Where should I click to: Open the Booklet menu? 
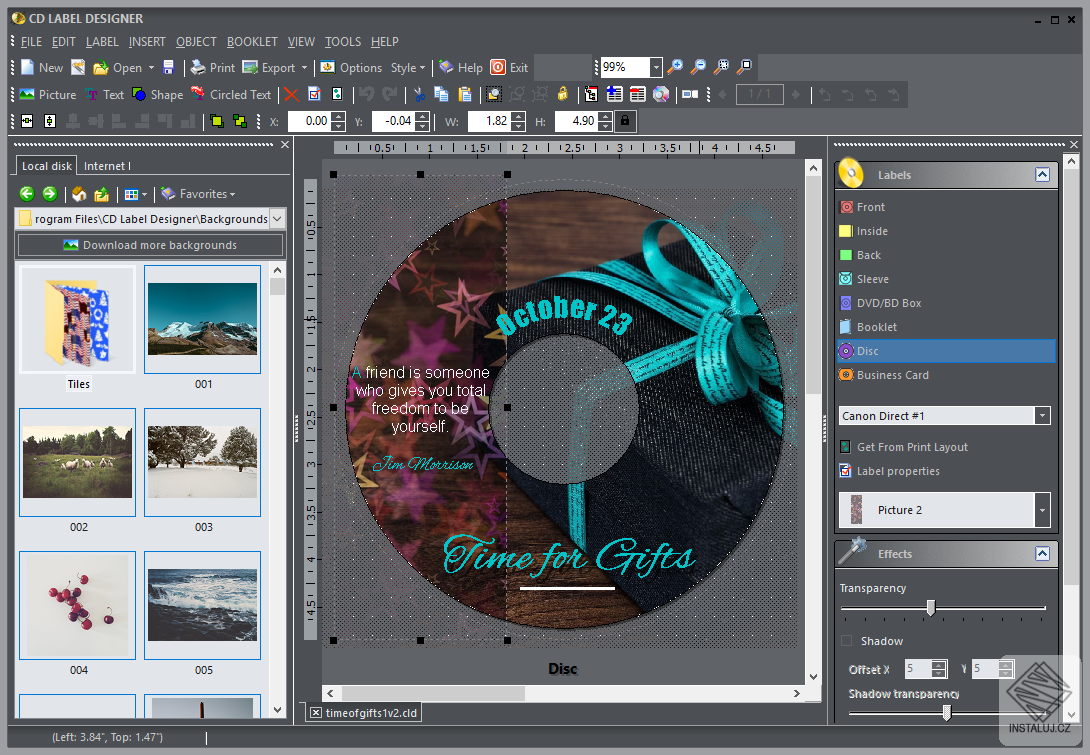coord(252,41)
